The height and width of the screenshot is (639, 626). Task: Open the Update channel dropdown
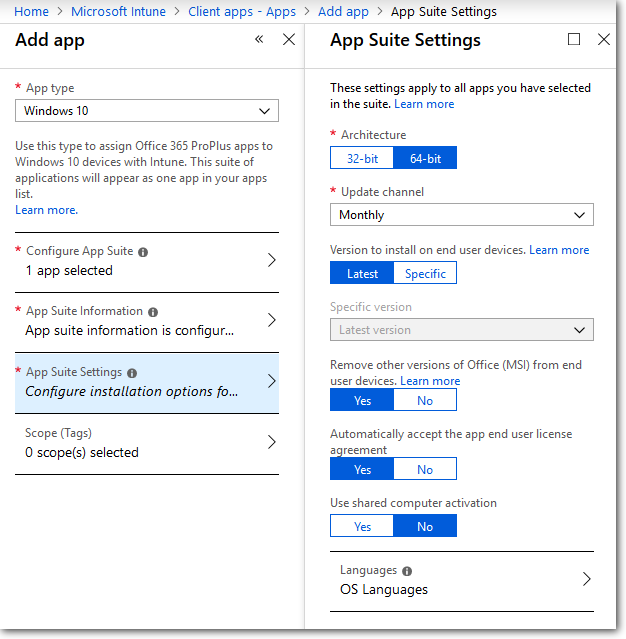click(461, 215)
